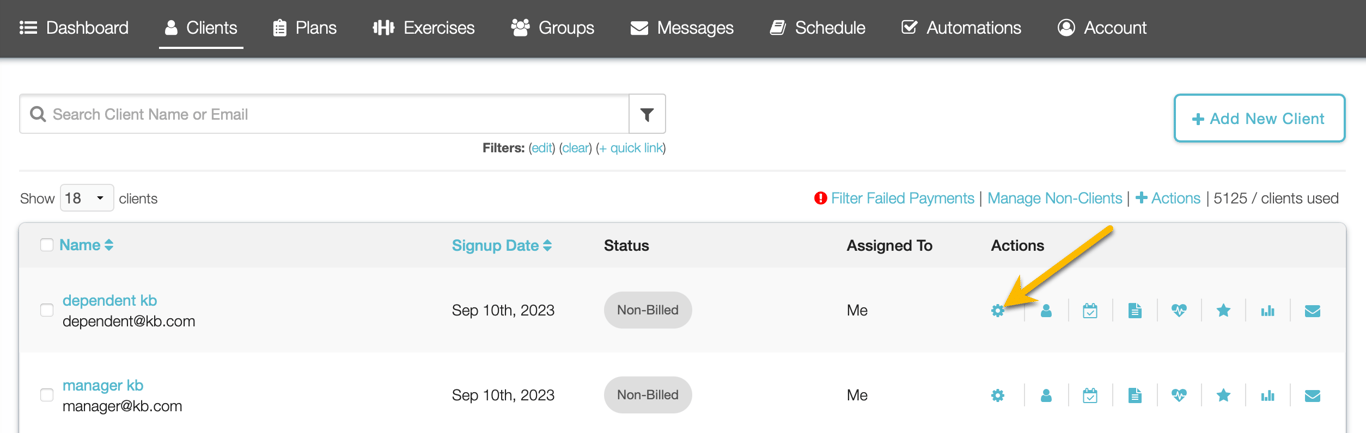Click the Filter Failed Payments link

point(901,198)
